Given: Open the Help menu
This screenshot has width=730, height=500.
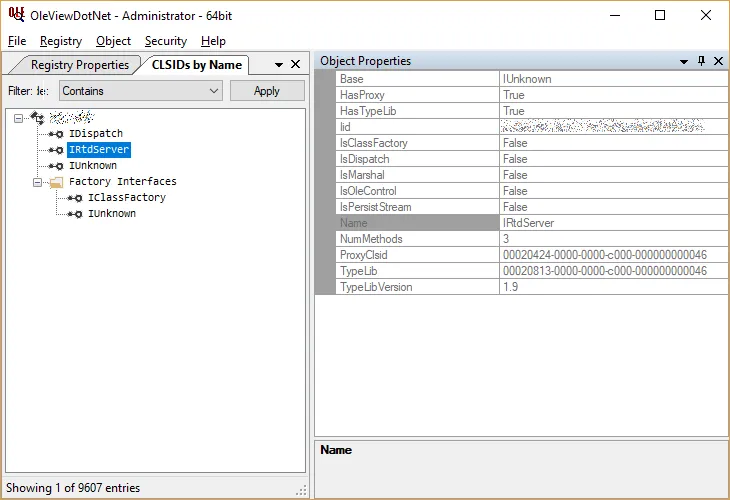Looking at the screenshot, I should pos(213,41).
